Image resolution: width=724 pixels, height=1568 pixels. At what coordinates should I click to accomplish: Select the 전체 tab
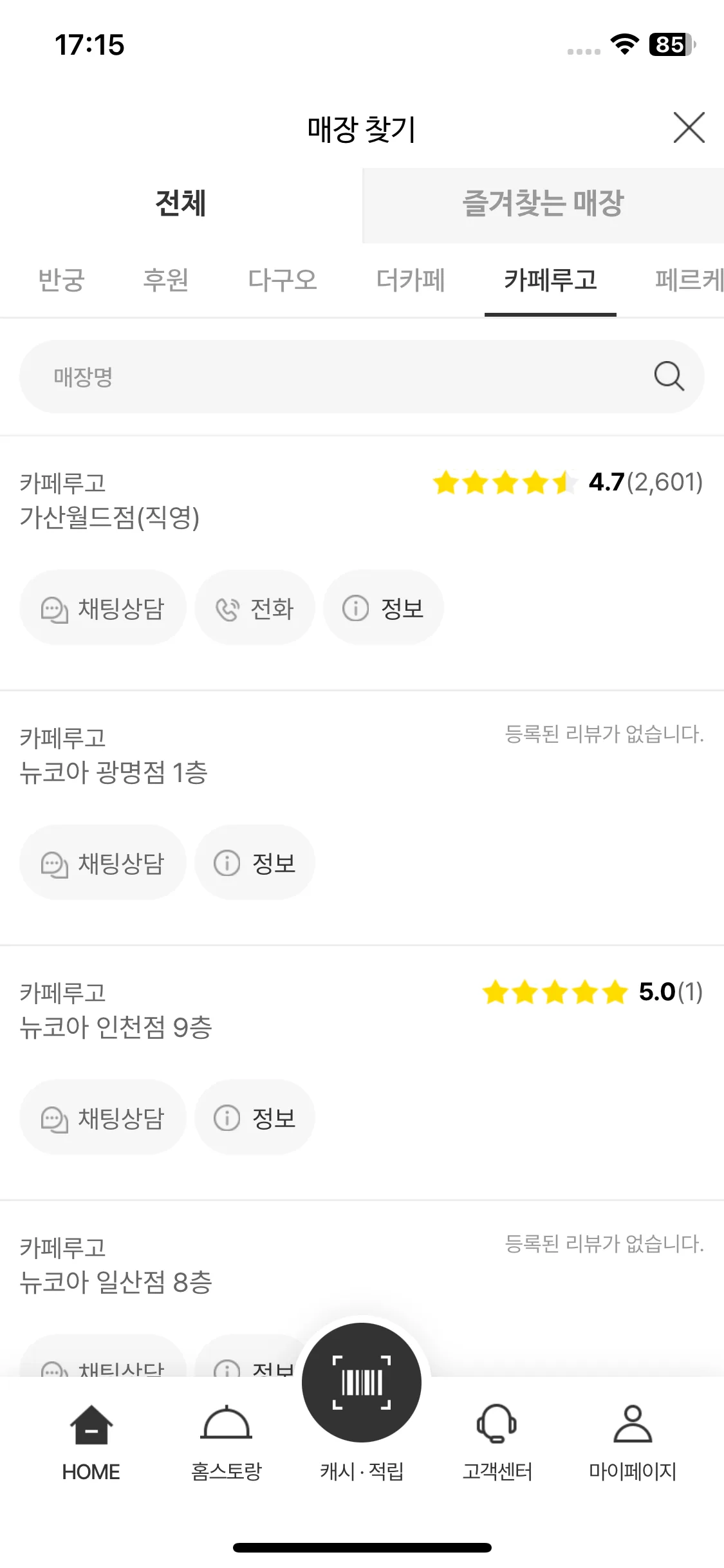[181, 205]
